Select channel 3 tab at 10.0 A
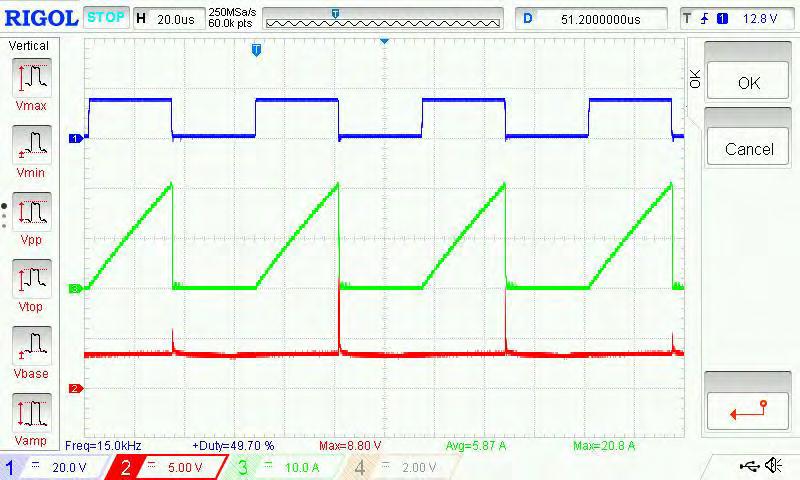Viewport: 800px width, 480px height. point(284,467)
